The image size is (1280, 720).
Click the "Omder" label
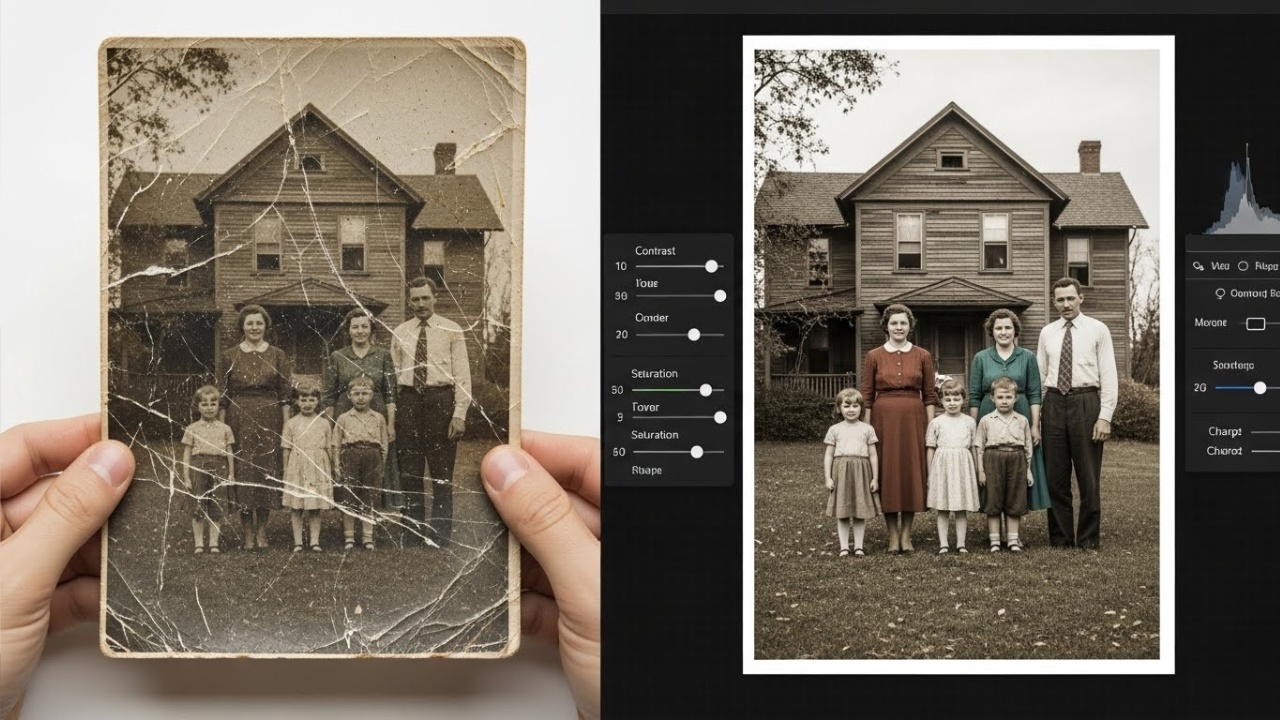[652, 318]
